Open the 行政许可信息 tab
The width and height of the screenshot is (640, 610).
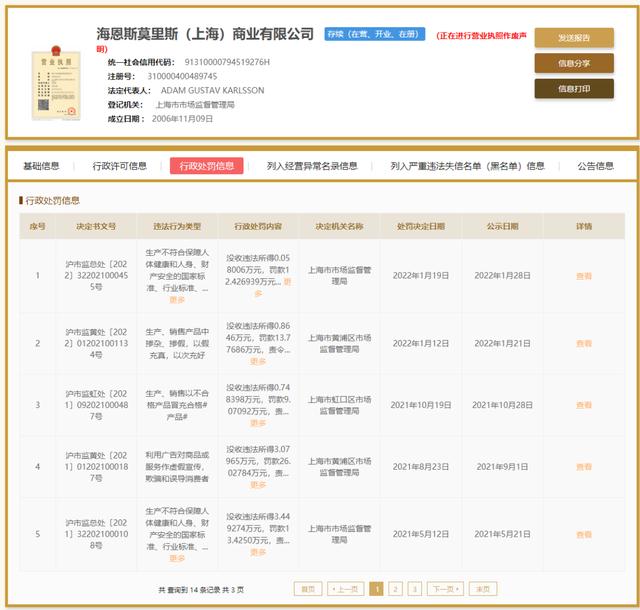pyautogui.click(x=119, y=166)
